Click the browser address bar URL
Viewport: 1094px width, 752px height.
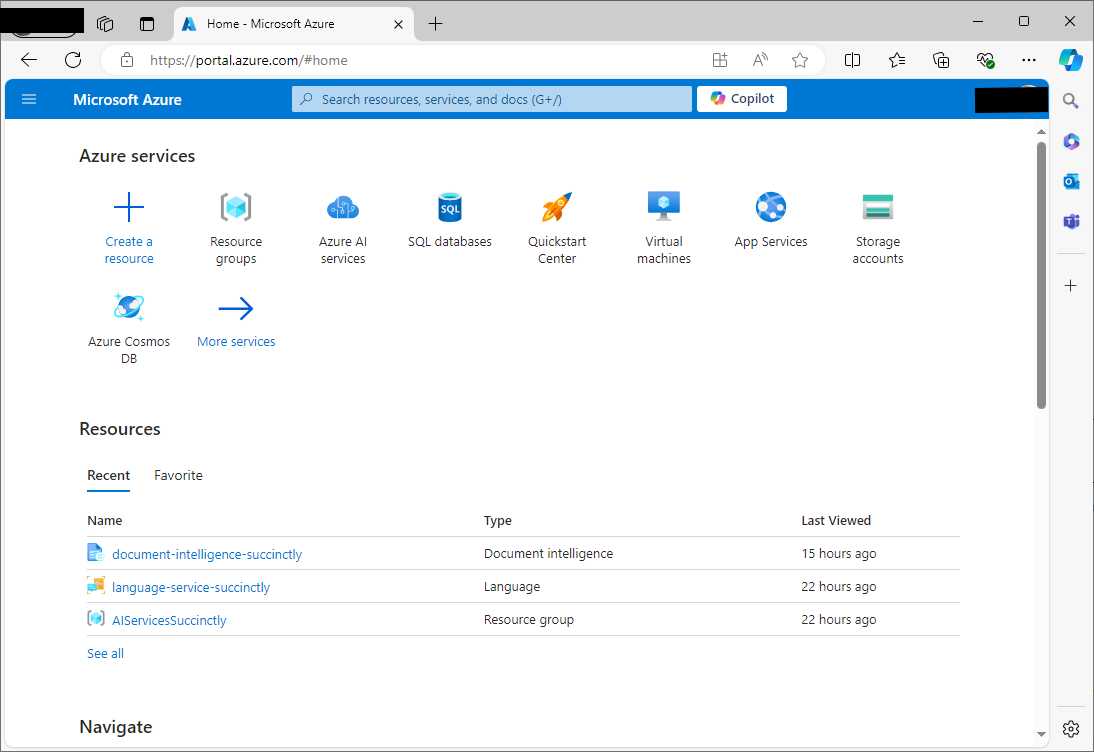point(248,60)
